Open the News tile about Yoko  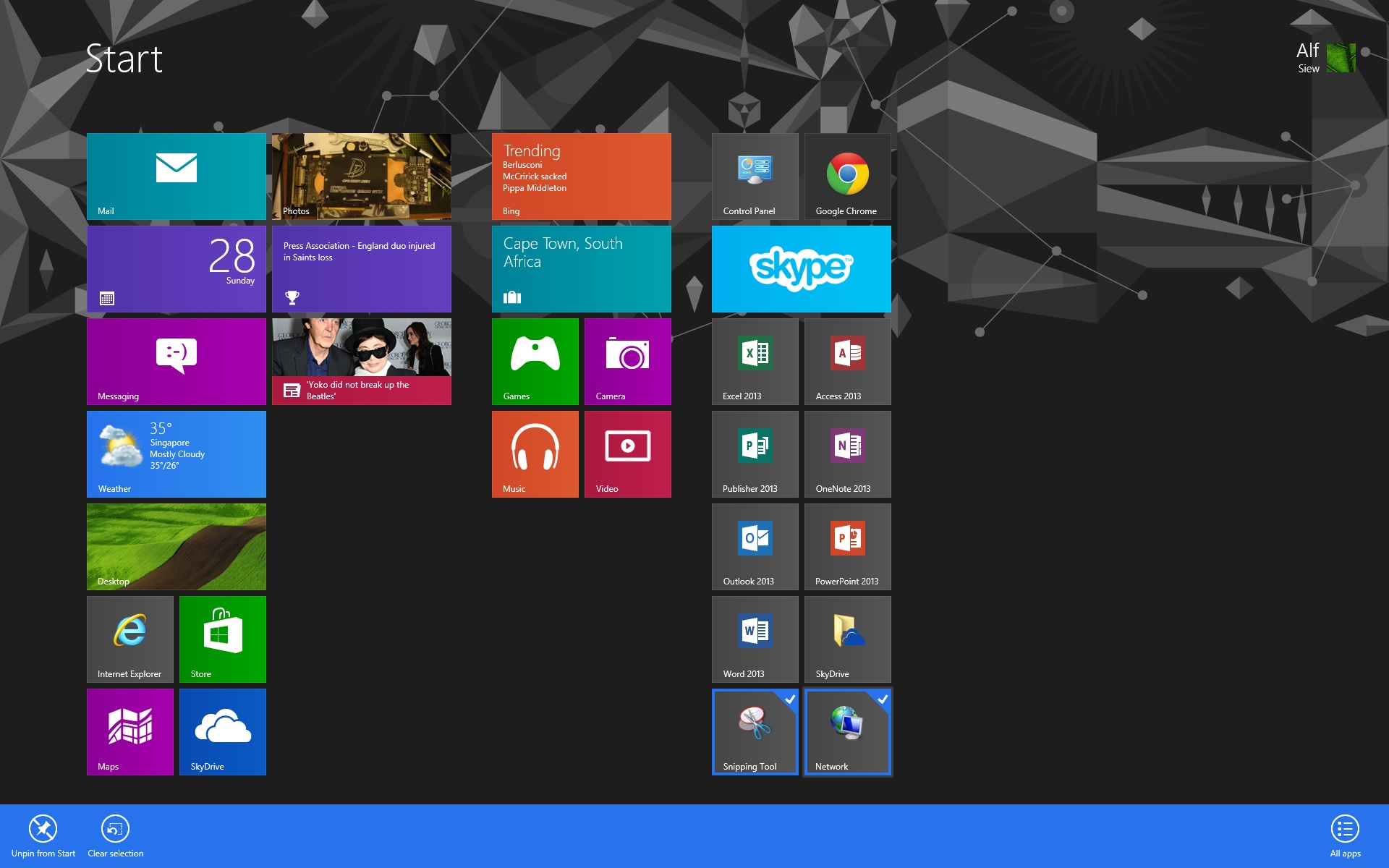click(x=362, y=362)
